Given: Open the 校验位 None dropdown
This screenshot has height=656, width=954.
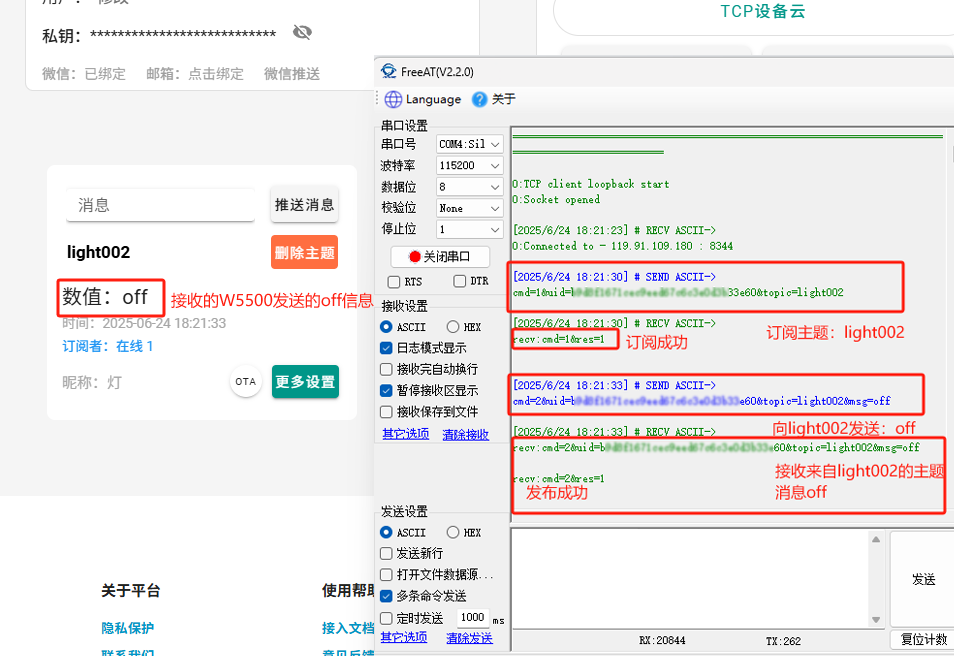Looking at the screenshot, I should [469, 208].
